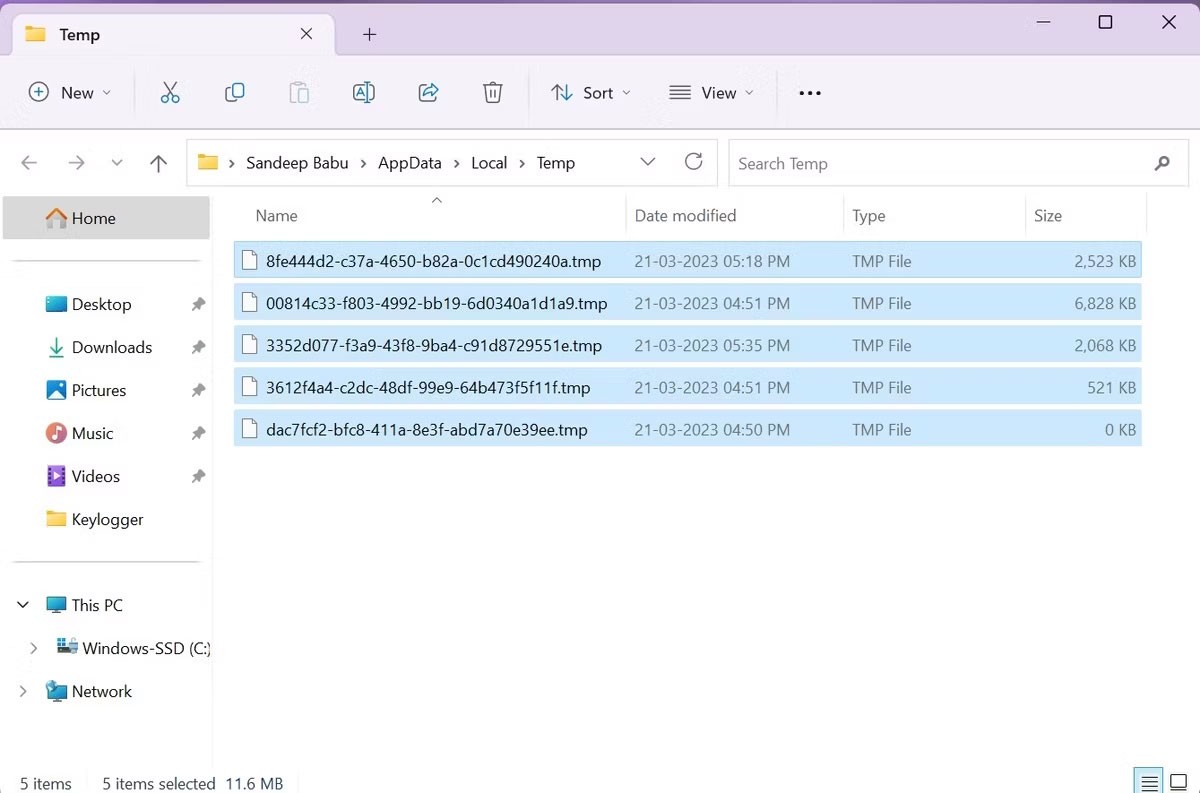This screenshot has height=793, width=1200.
Task: Collapse the This PC tree node
Action: (x=24, y=605)
